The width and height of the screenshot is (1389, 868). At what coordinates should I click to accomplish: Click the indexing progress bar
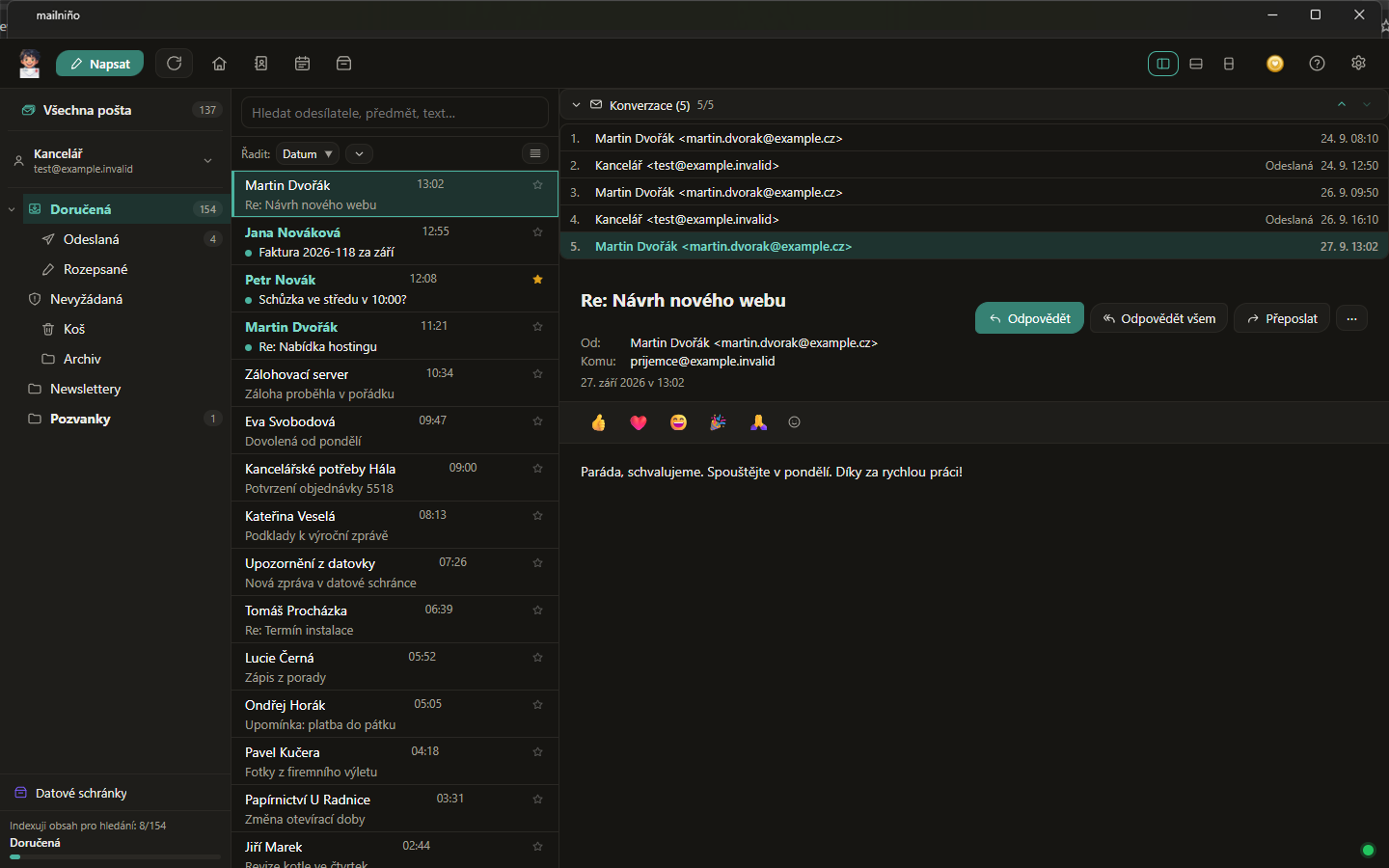pos(115,856)
